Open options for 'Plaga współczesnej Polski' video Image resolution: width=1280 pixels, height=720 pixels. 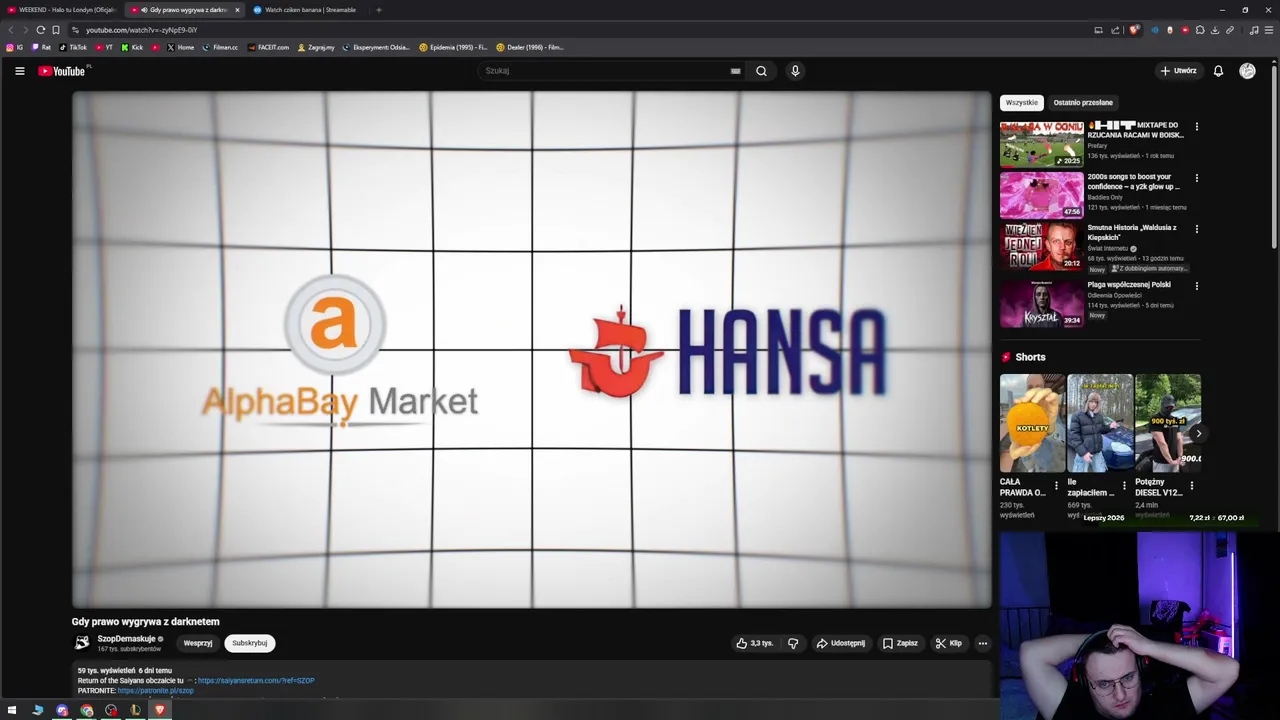(1196, 286)
